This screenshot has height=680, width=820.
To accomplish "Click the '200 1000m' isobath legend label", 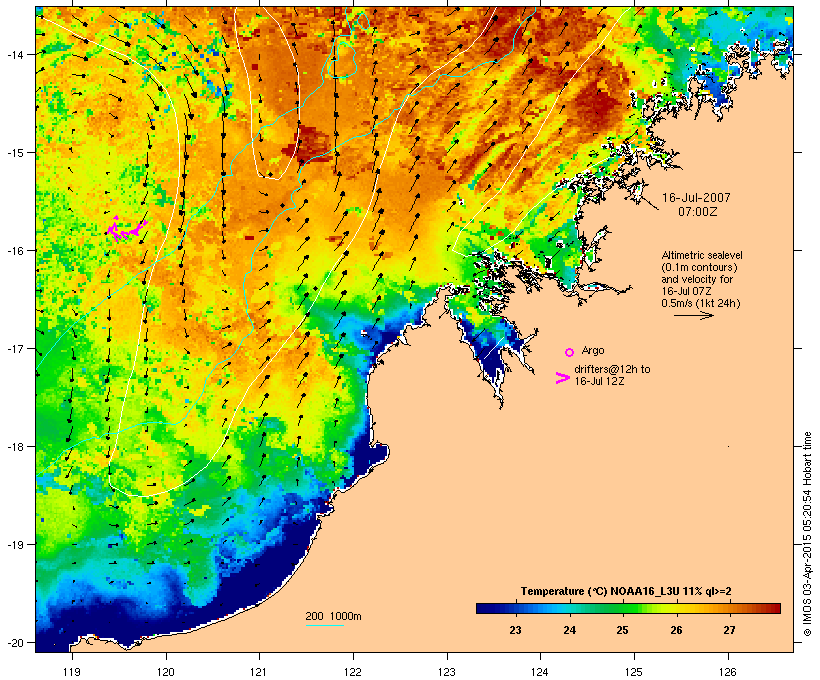I will point(333,616).
